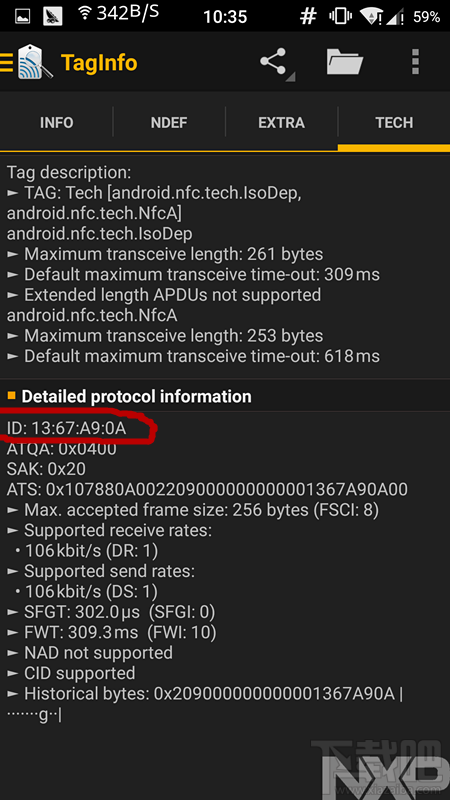Open saved scans with the folder icon
Screen dimensions: 450x800
coord(345,62)
